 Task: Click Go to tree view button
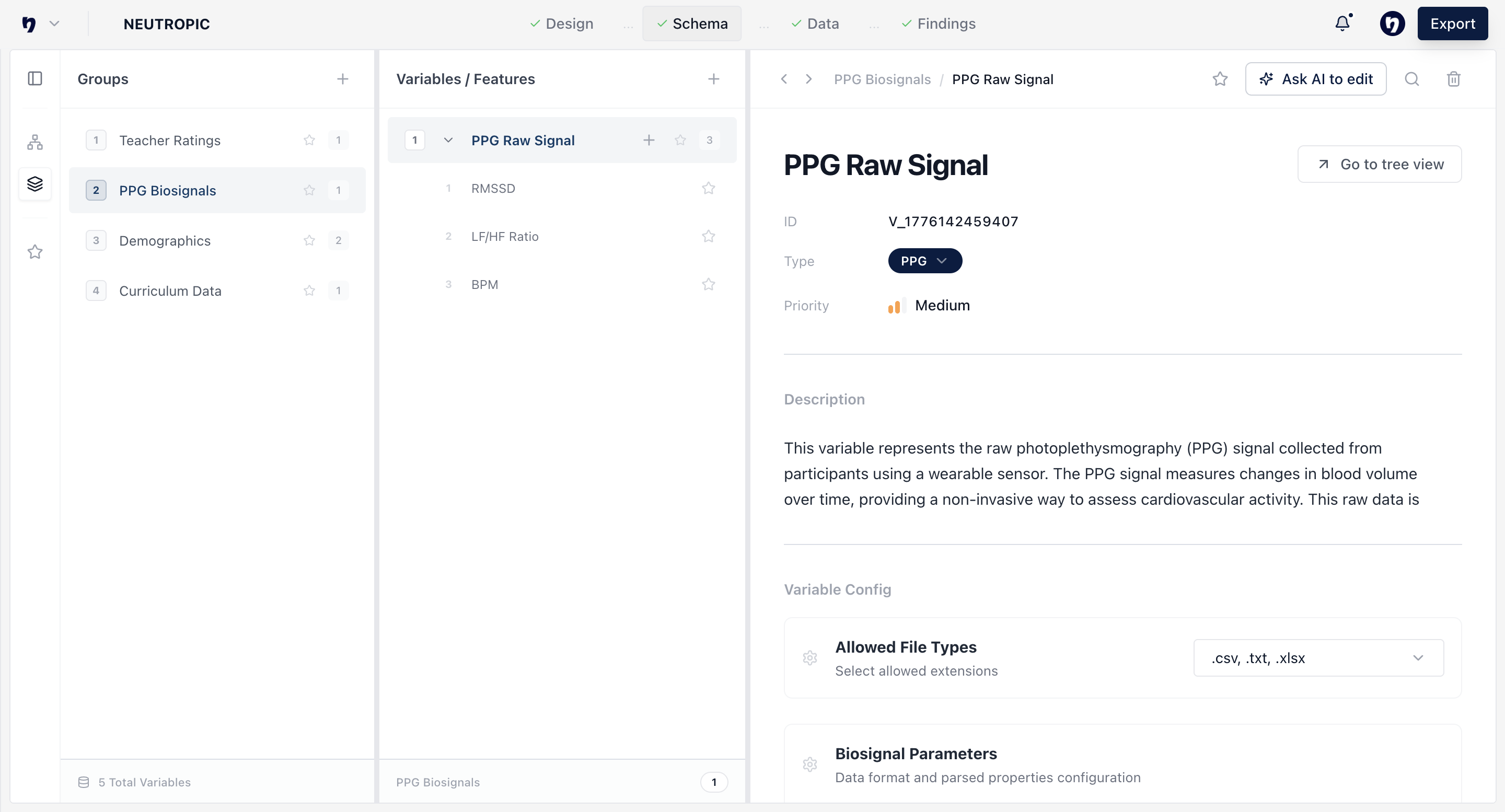pyautogui.click(x=1379, y=164)
